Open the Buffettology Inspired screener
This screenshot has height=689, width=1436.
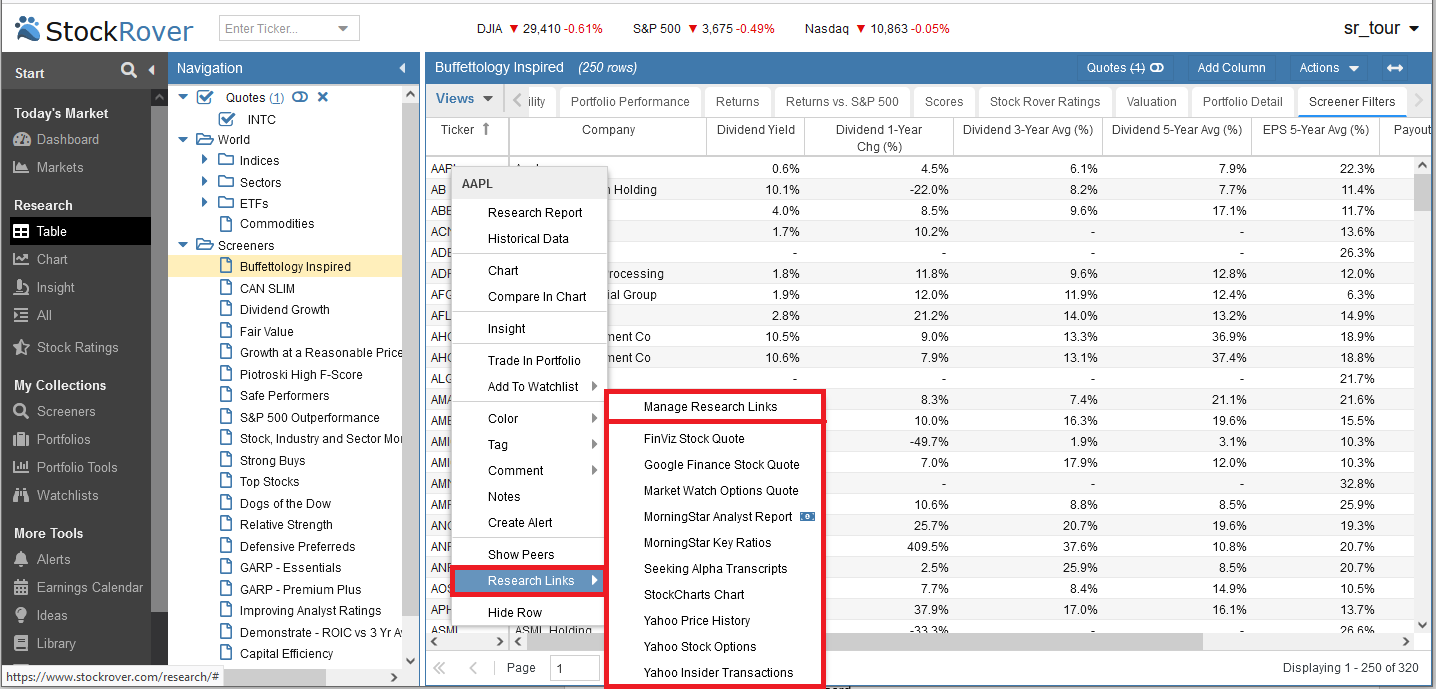point(295,267)
